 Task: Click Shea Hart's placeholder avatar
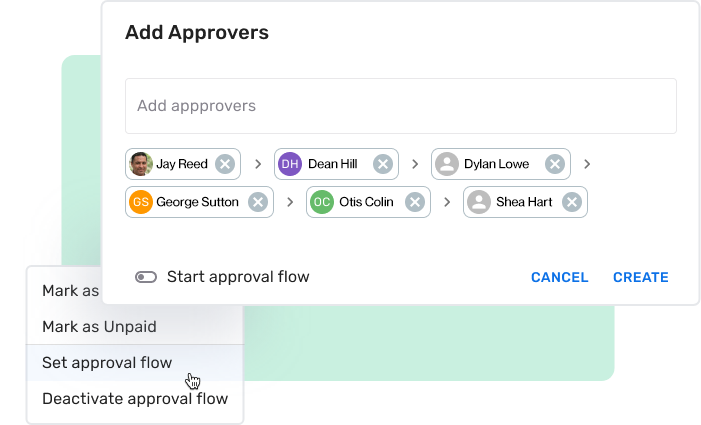(479, 202)
